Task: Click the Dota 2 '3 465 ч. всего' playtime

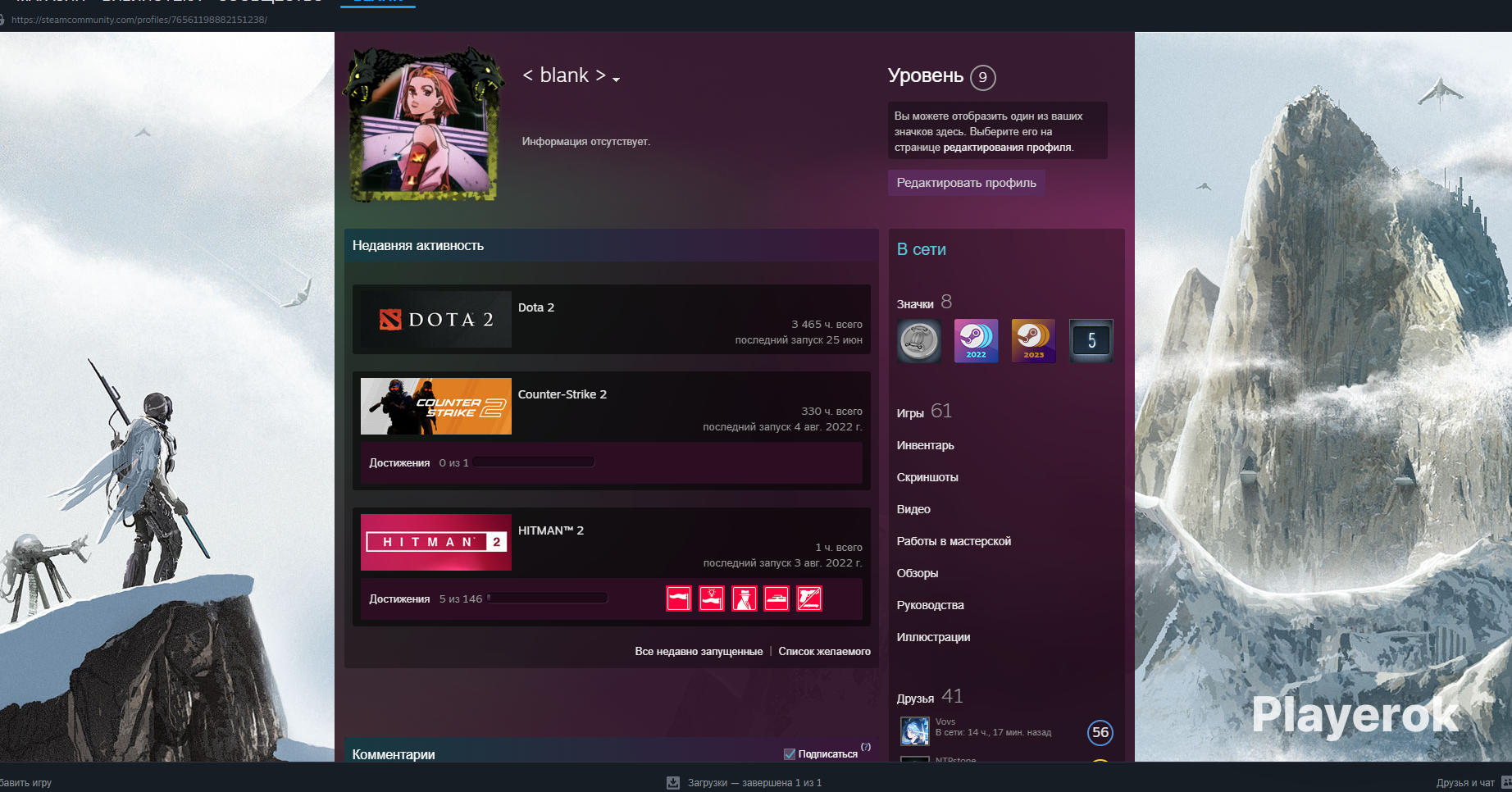Action: (827, 325)
